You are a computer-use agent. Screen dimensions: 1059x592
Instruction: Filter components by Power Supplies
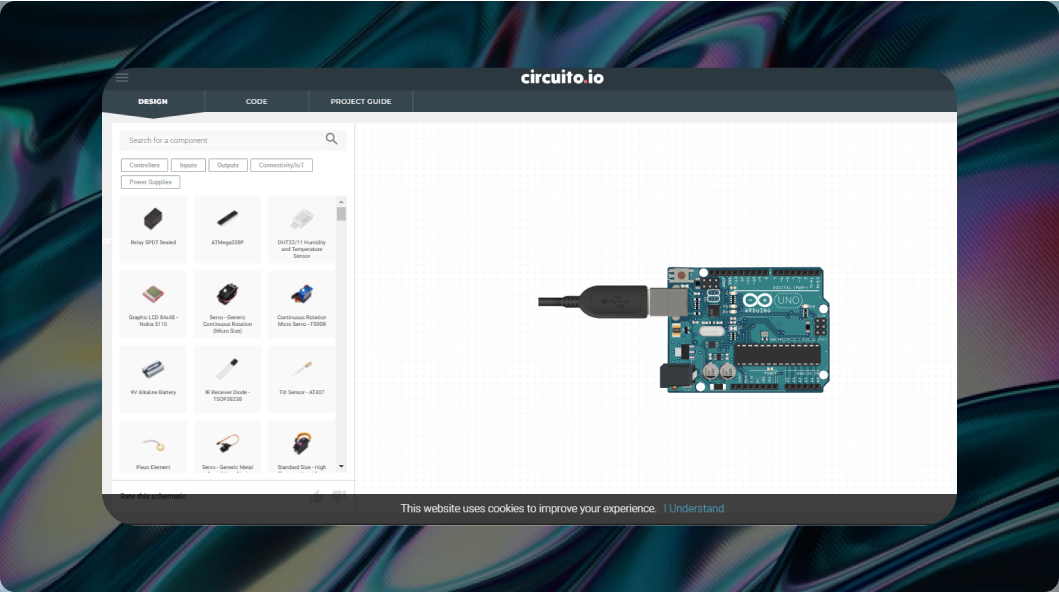151,182
